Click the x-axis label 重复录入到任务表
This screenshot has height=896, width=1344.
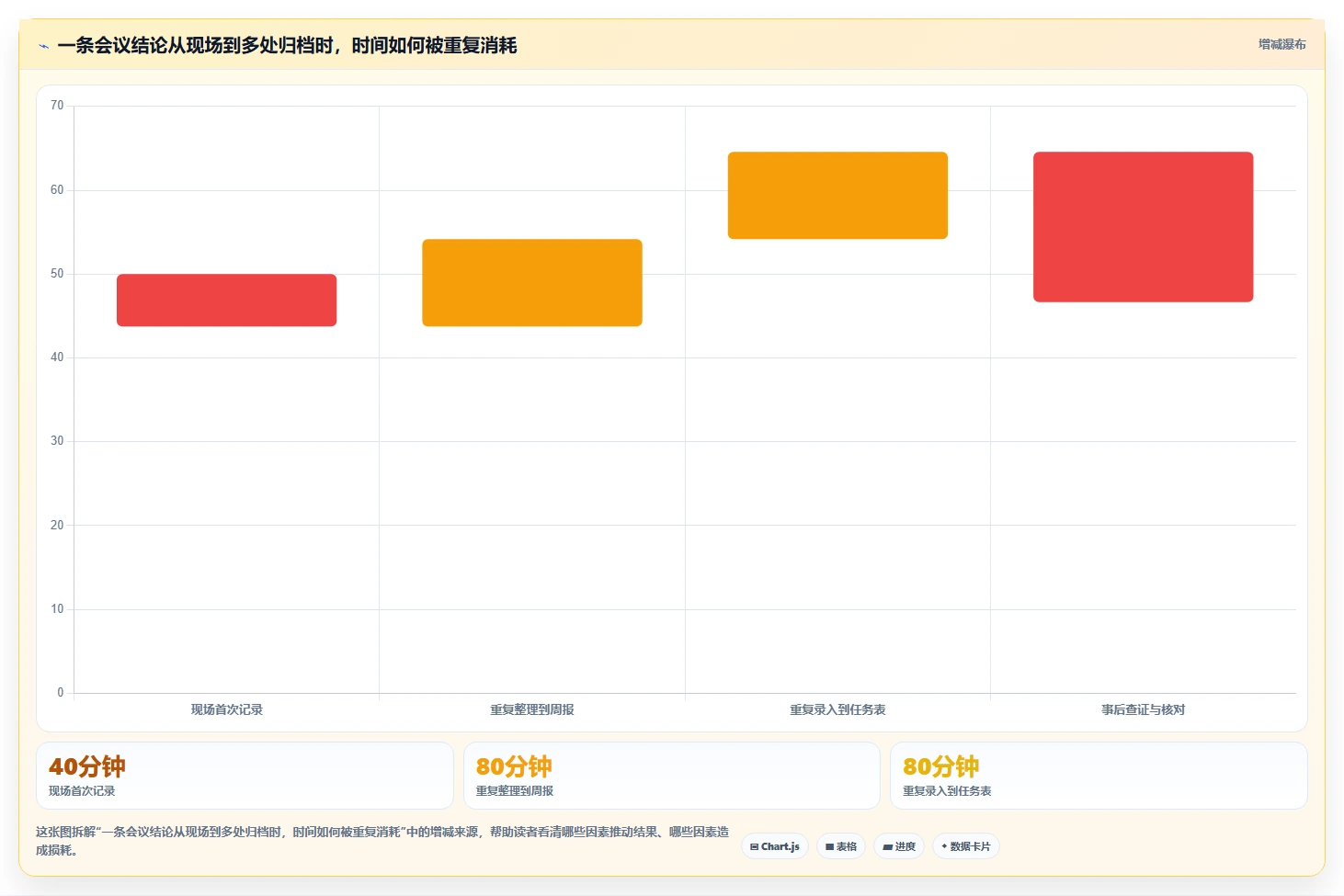click(x=837, y=709)
